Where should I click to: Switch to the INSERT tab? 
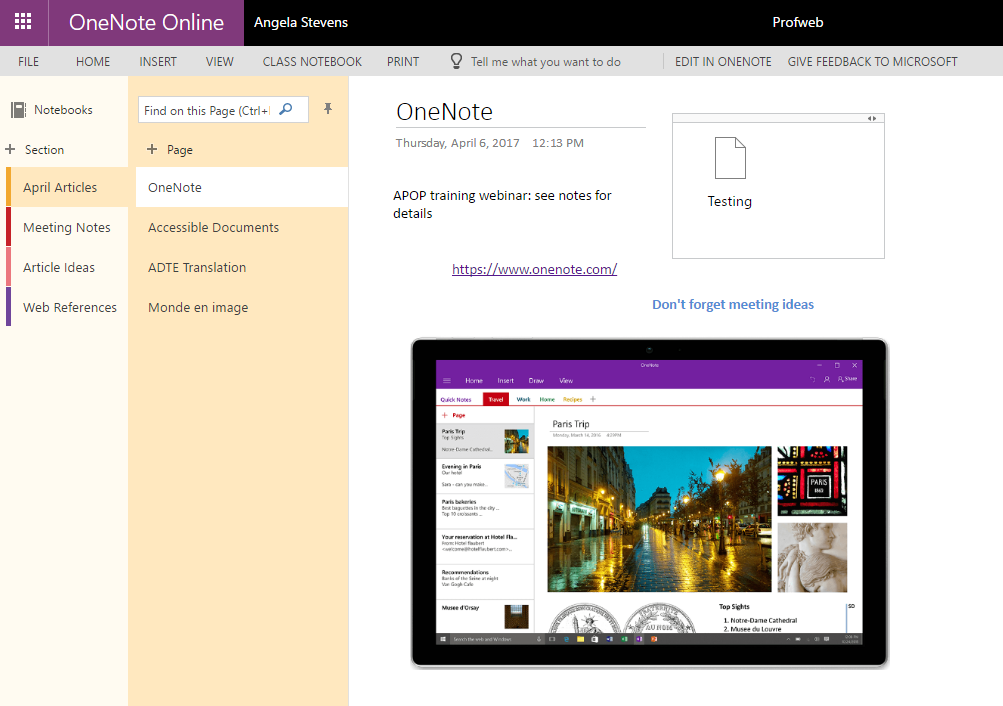(158, 61)
